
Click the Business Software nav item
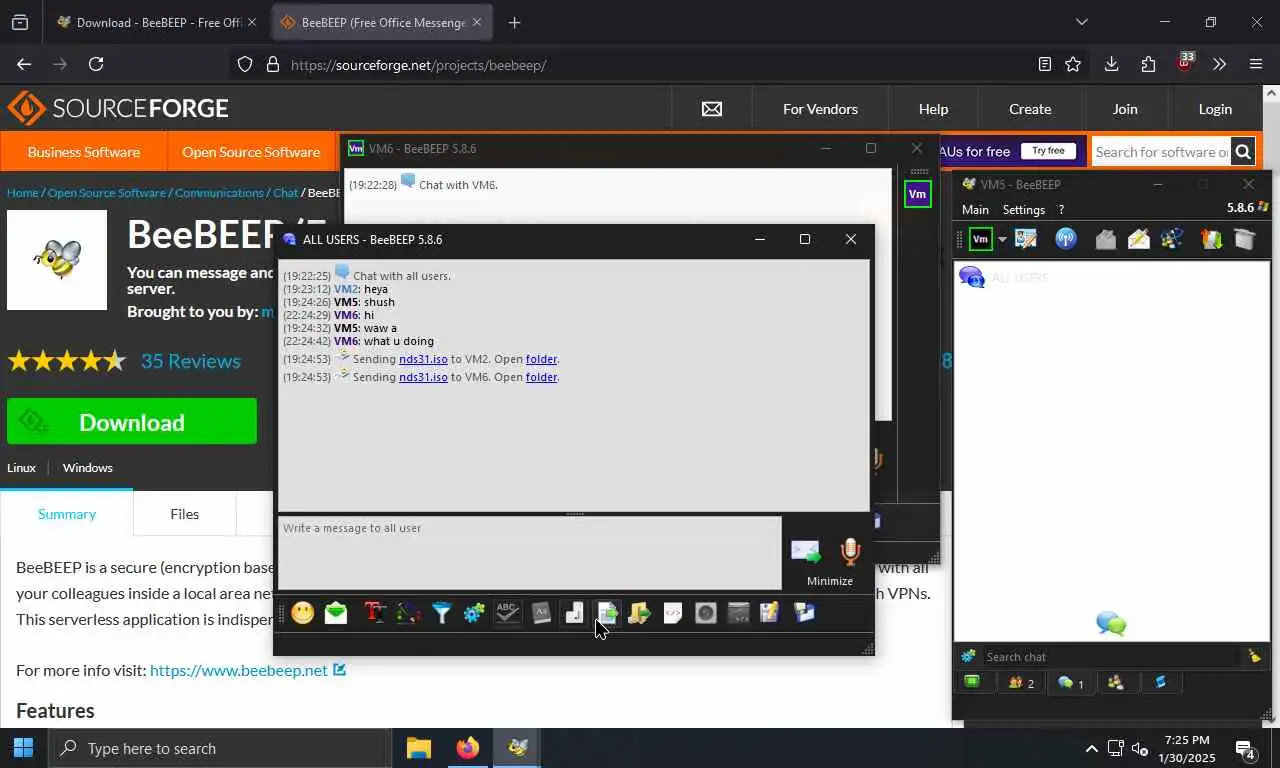coord(84,152)
